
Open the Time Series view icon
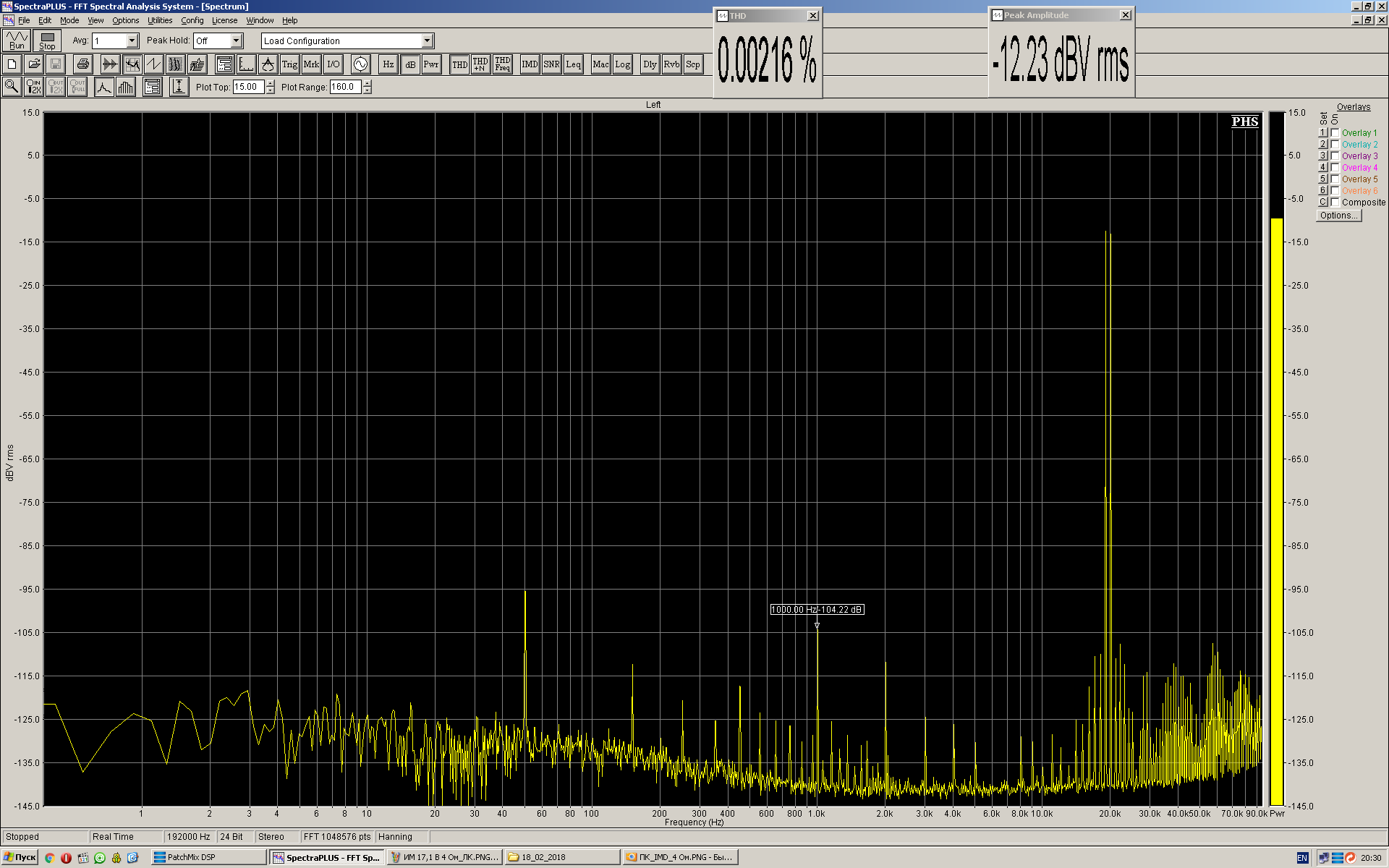(x=110, y=64)
